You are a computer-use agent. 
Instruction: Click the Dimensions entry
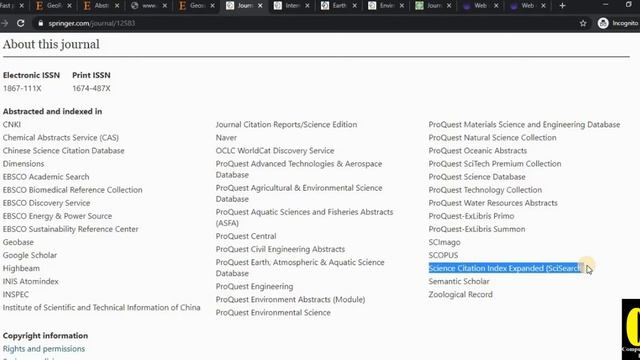pos(23,164)
